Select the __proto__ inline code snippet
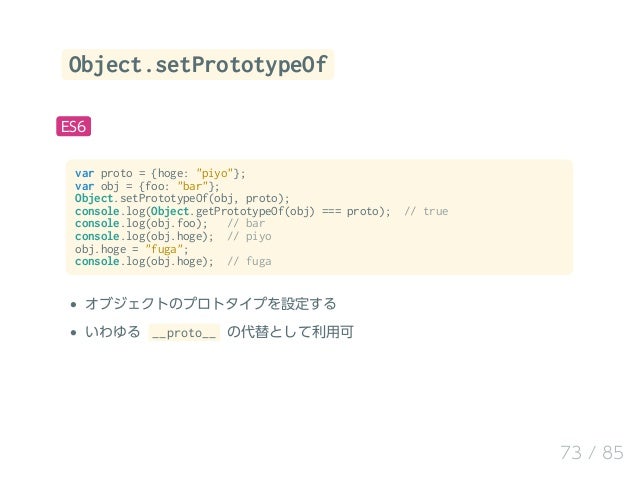 coord(184,333)
